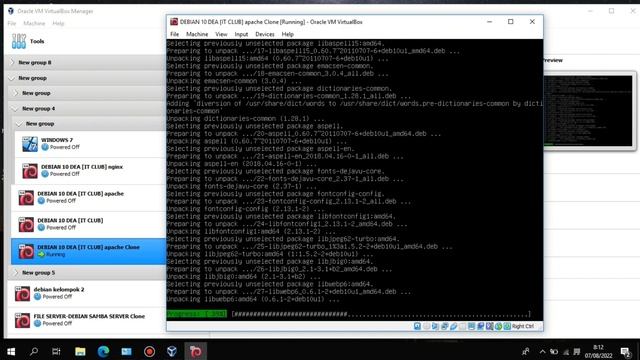Open File Explorer from the taskbar
The image size is (640, 360).
coord(80,351)
